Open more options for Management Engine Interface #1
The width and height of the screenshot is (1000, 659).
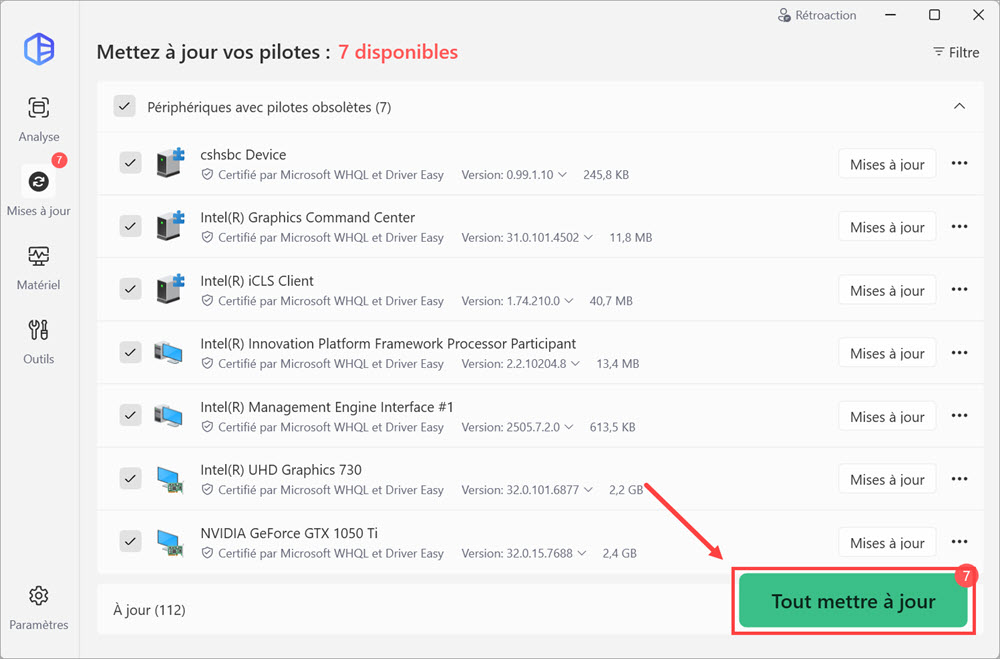[x=959, y=416]
